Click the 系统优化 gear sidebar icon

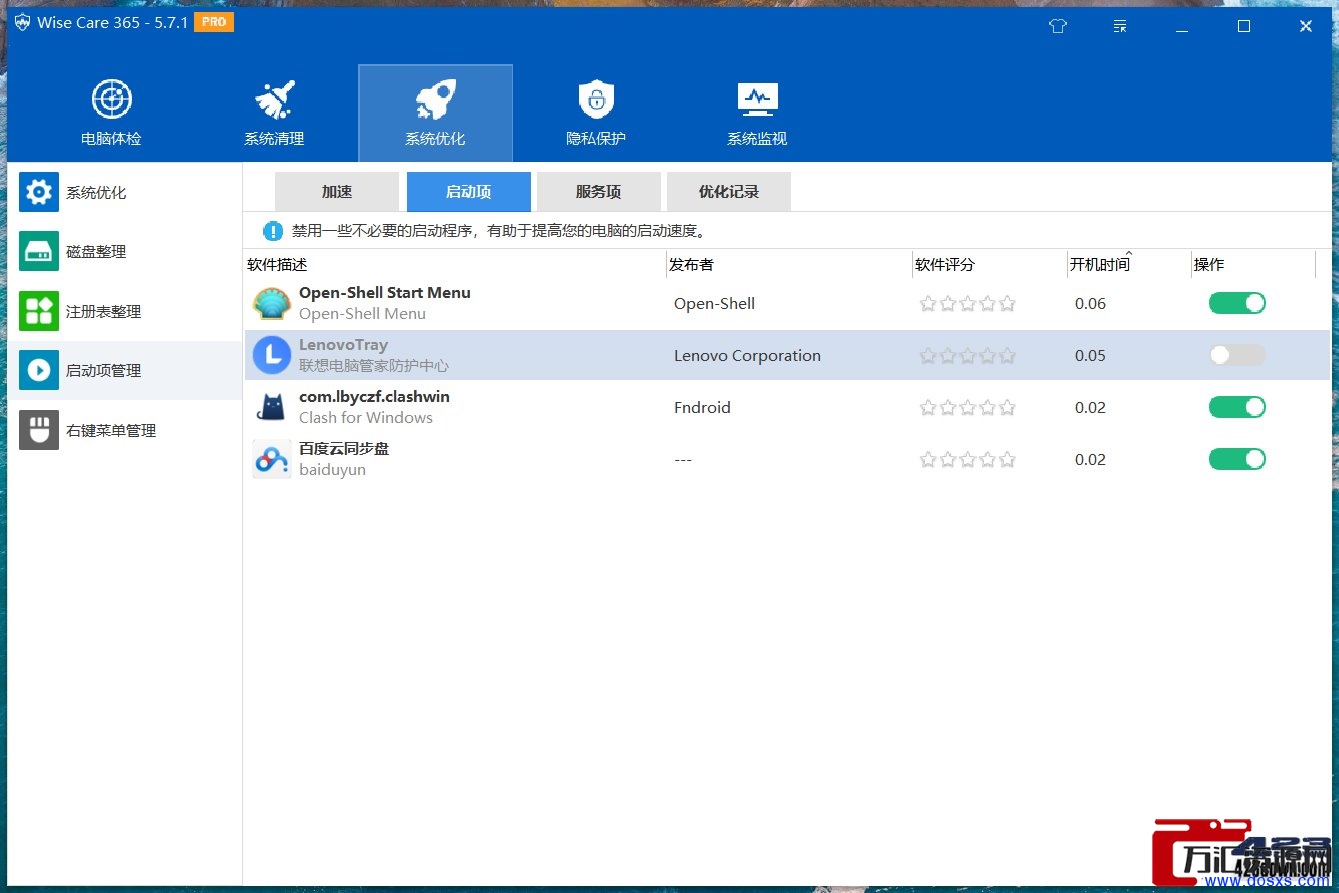[39, 192]
